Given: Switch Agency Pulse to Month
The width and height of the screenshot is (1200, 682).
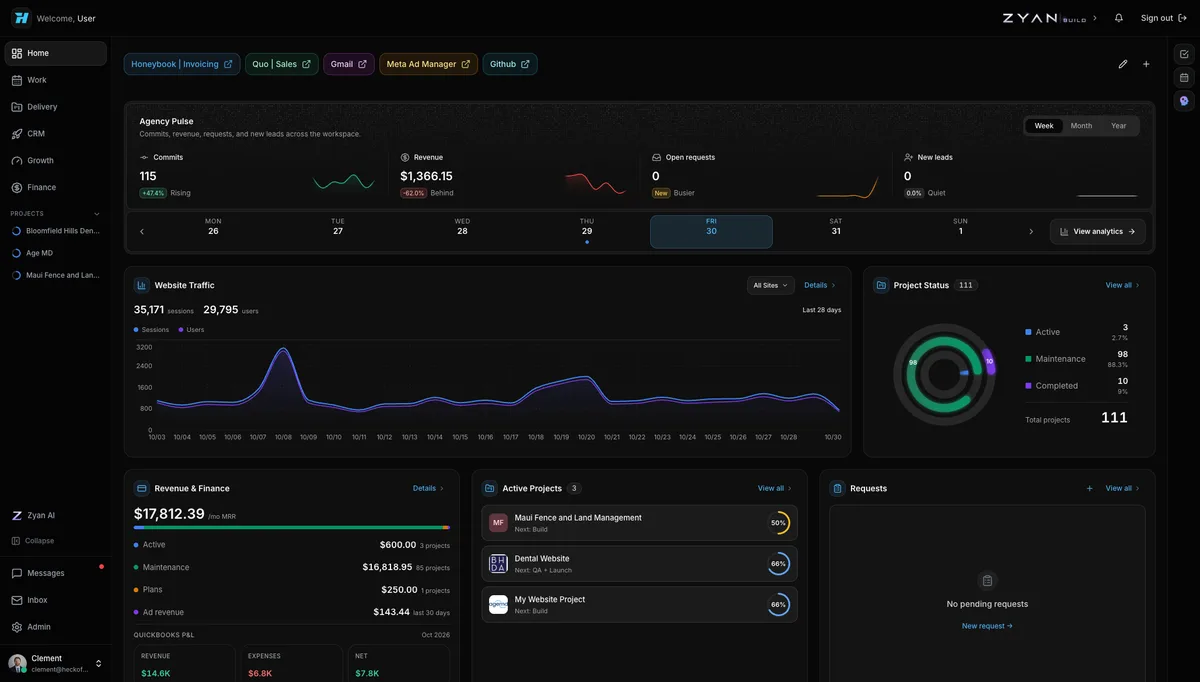Looking at the screenshot, I should [1081, 126].
